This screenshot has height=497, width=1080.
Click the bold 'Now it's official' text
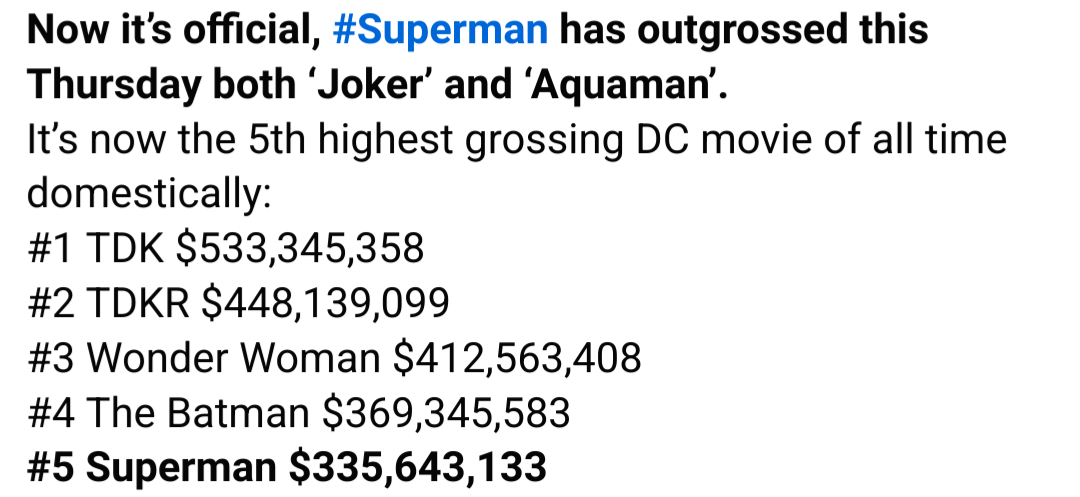pos(174,30)
